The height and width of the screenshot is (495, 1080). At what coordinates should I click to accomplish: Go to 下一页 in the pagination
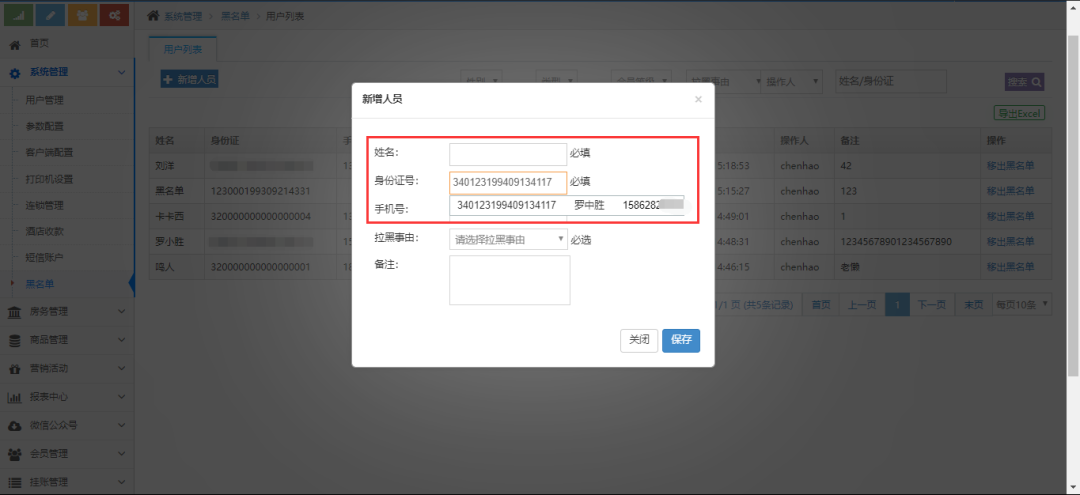(x=933, y=304)
